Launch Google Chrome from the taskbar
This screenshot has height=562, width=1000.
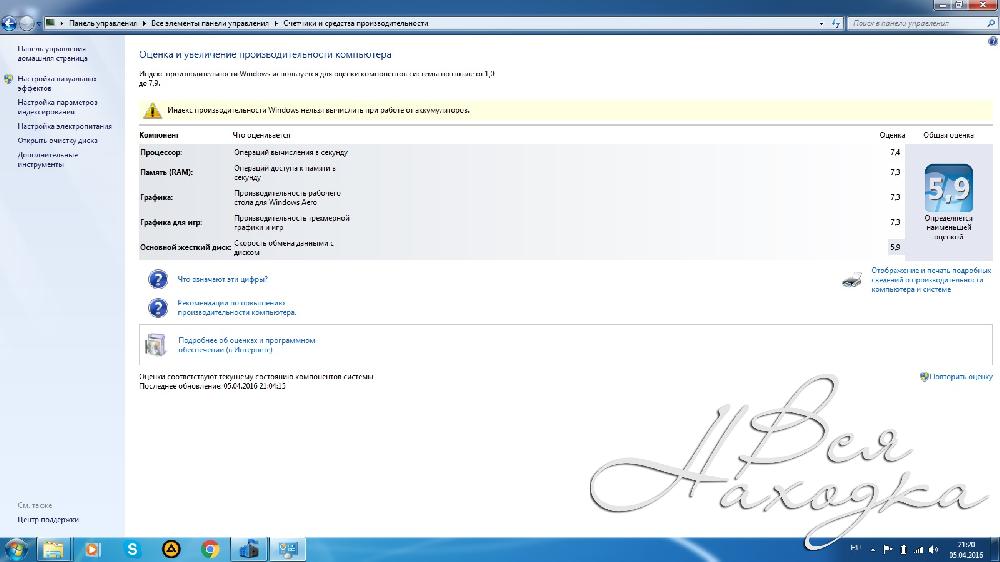tap(210, 549)
